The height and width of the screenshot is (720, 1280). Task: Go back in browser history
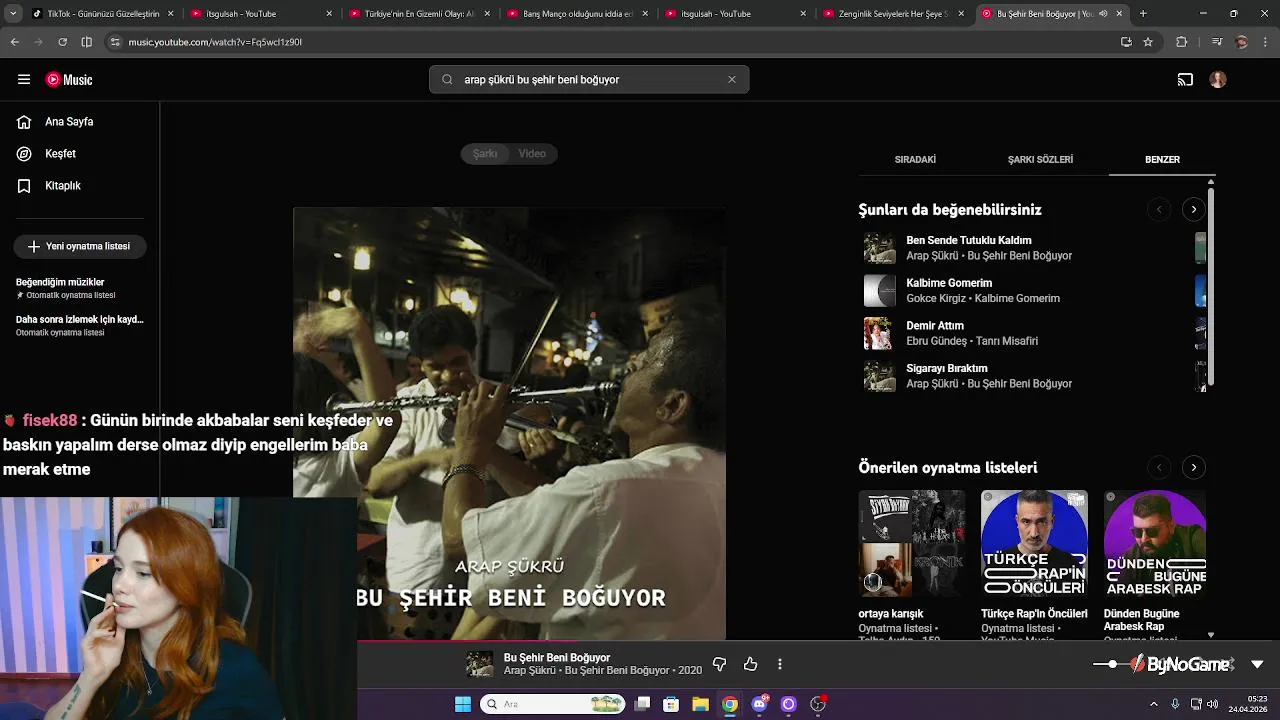[14, 42]
